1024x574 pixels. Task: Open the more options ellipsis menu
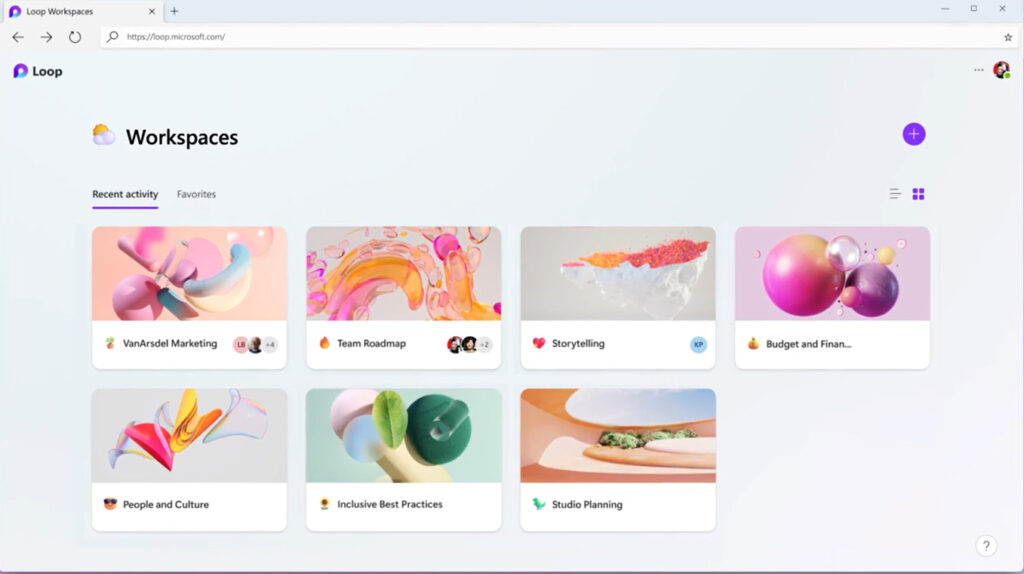click(978, 70)
